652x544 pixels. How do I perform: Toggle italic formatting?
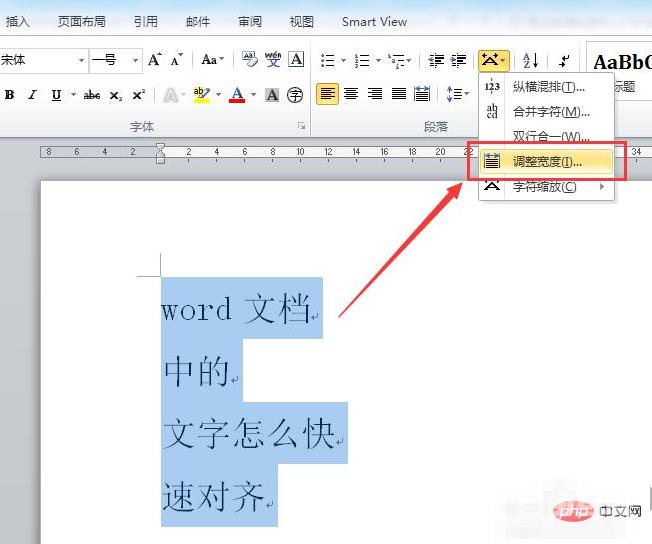click(x=32, y=95)
